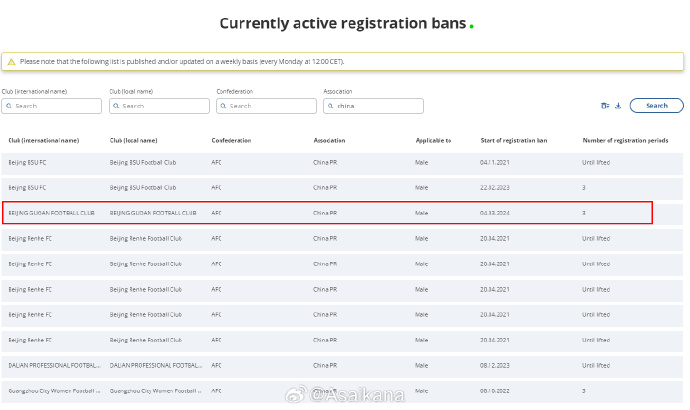Focus the Club (local name) search field
690x410 pixels.
(x=162, y=105)
